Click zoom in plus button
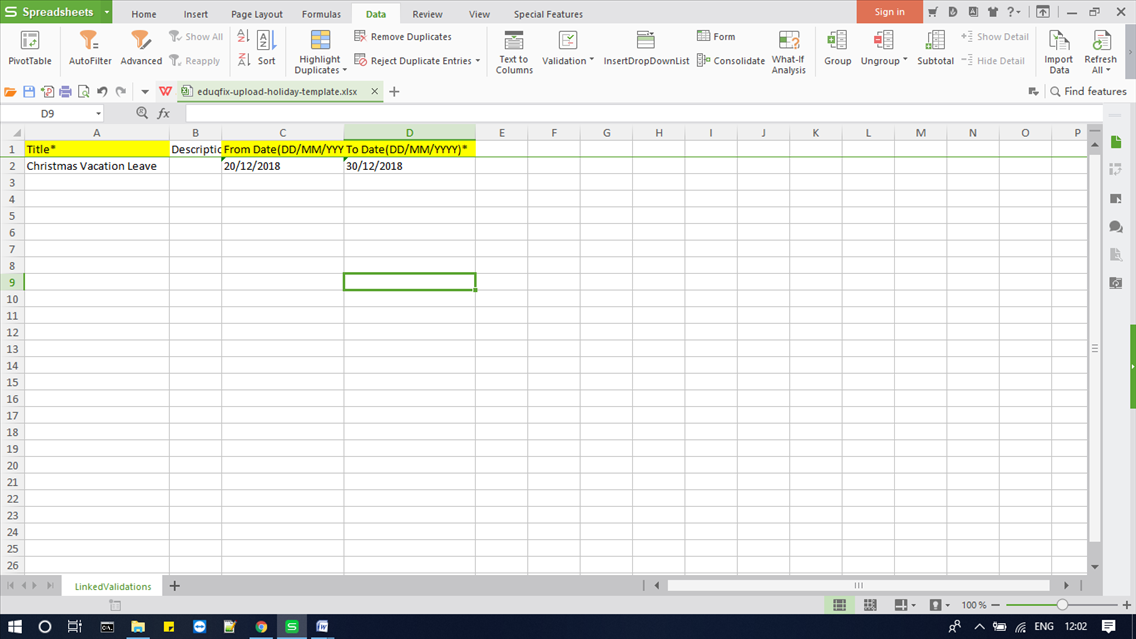The width and height of the screenshot is (1136, 639). (x=1127, y=605)
